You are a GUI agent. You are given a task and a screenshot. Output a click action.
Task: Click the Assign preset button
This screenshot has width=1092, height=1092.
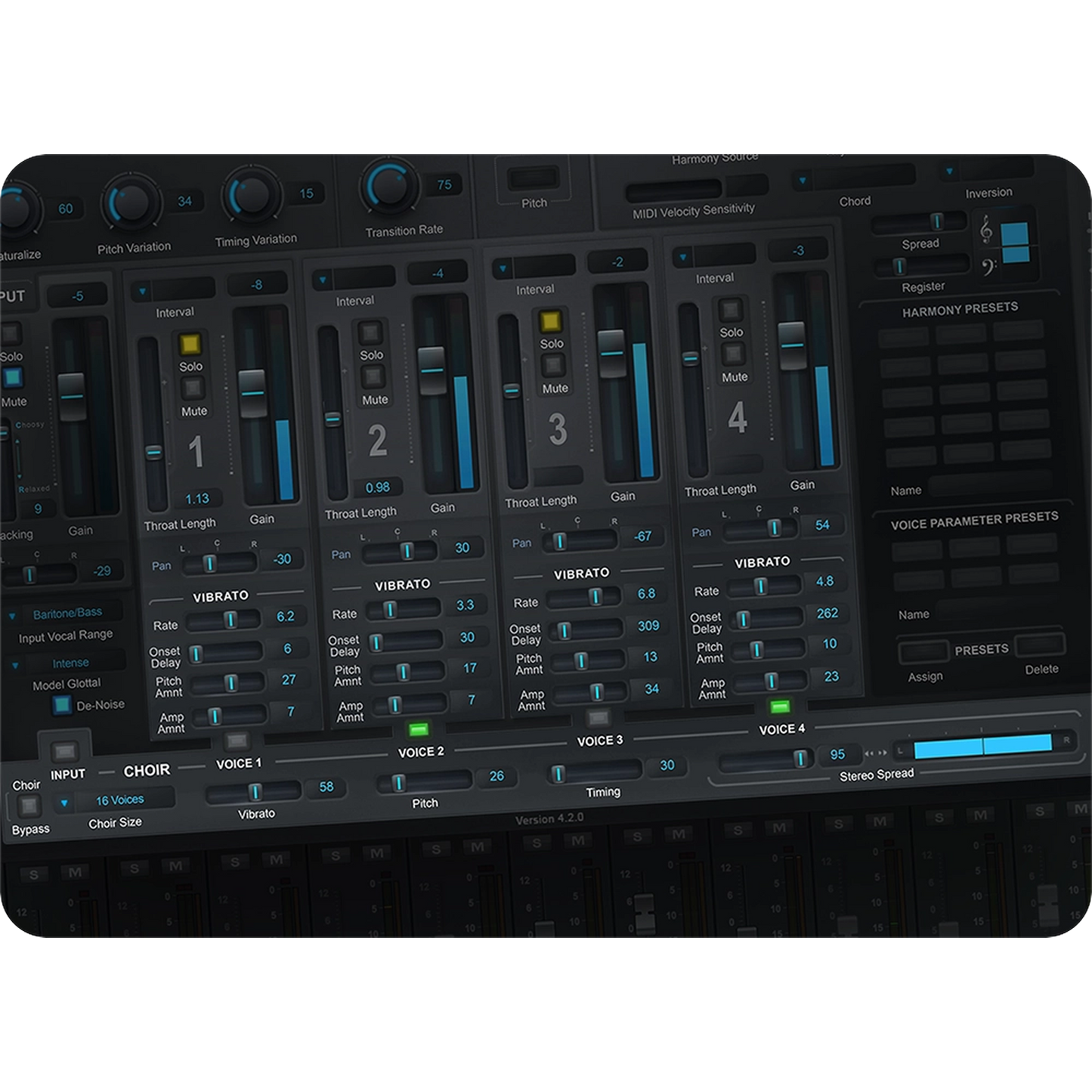(923, 651)
